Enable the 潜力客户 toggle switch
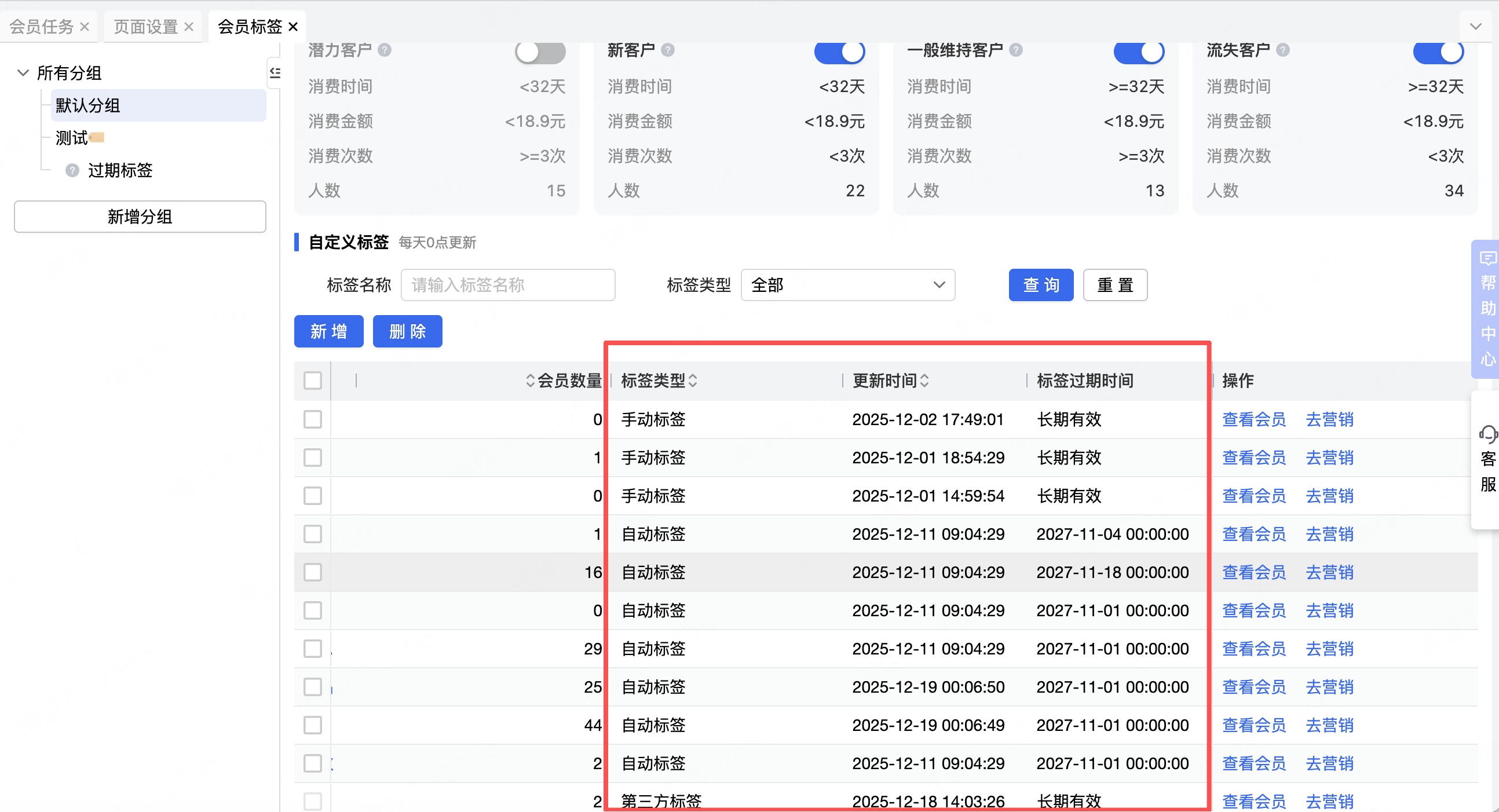1499x812 pixels. 539,52
